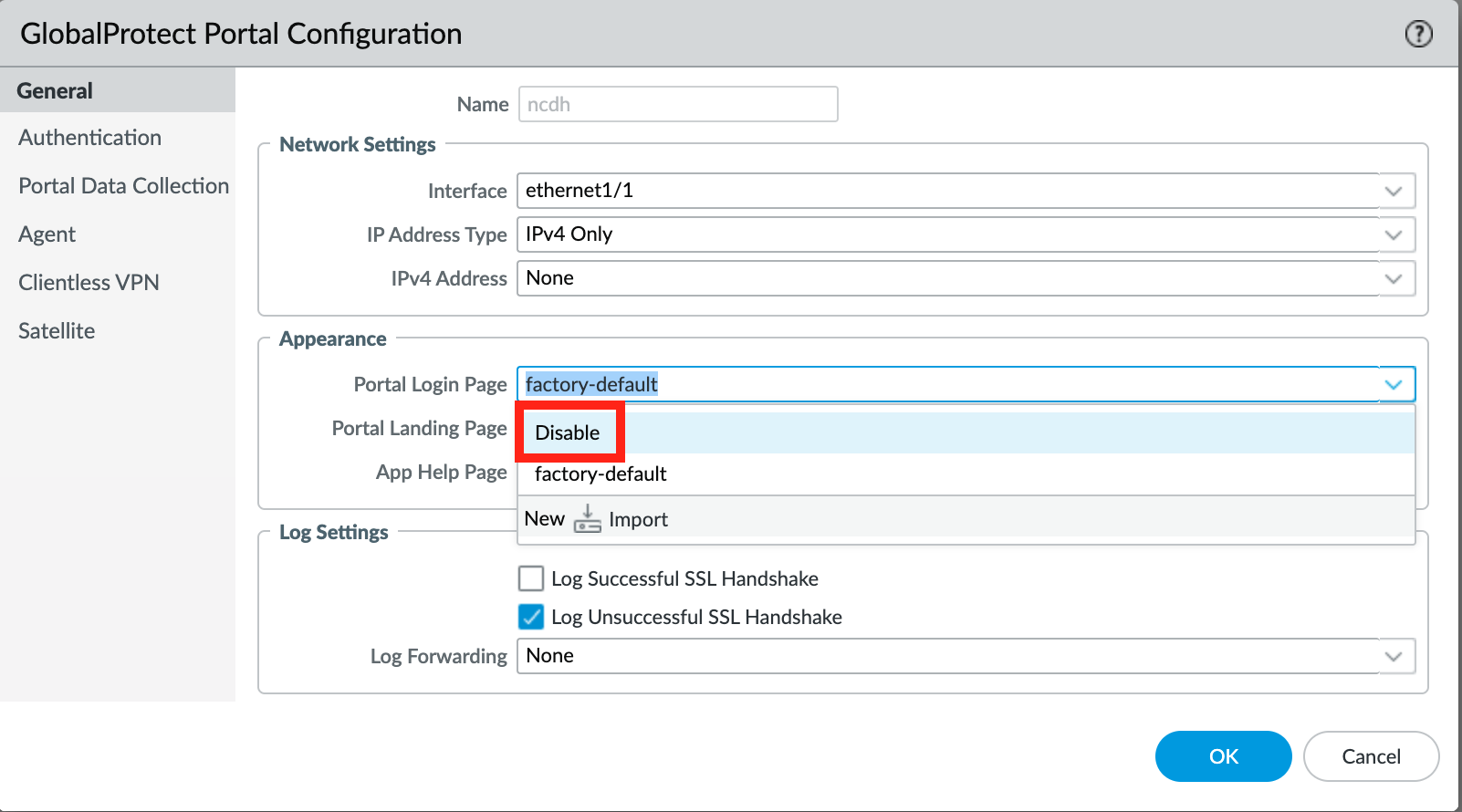This screenshot has width=1462, height=812.
Task: Expand the IPv4 Address dropdown arrow
Action: pos(1394,278)
